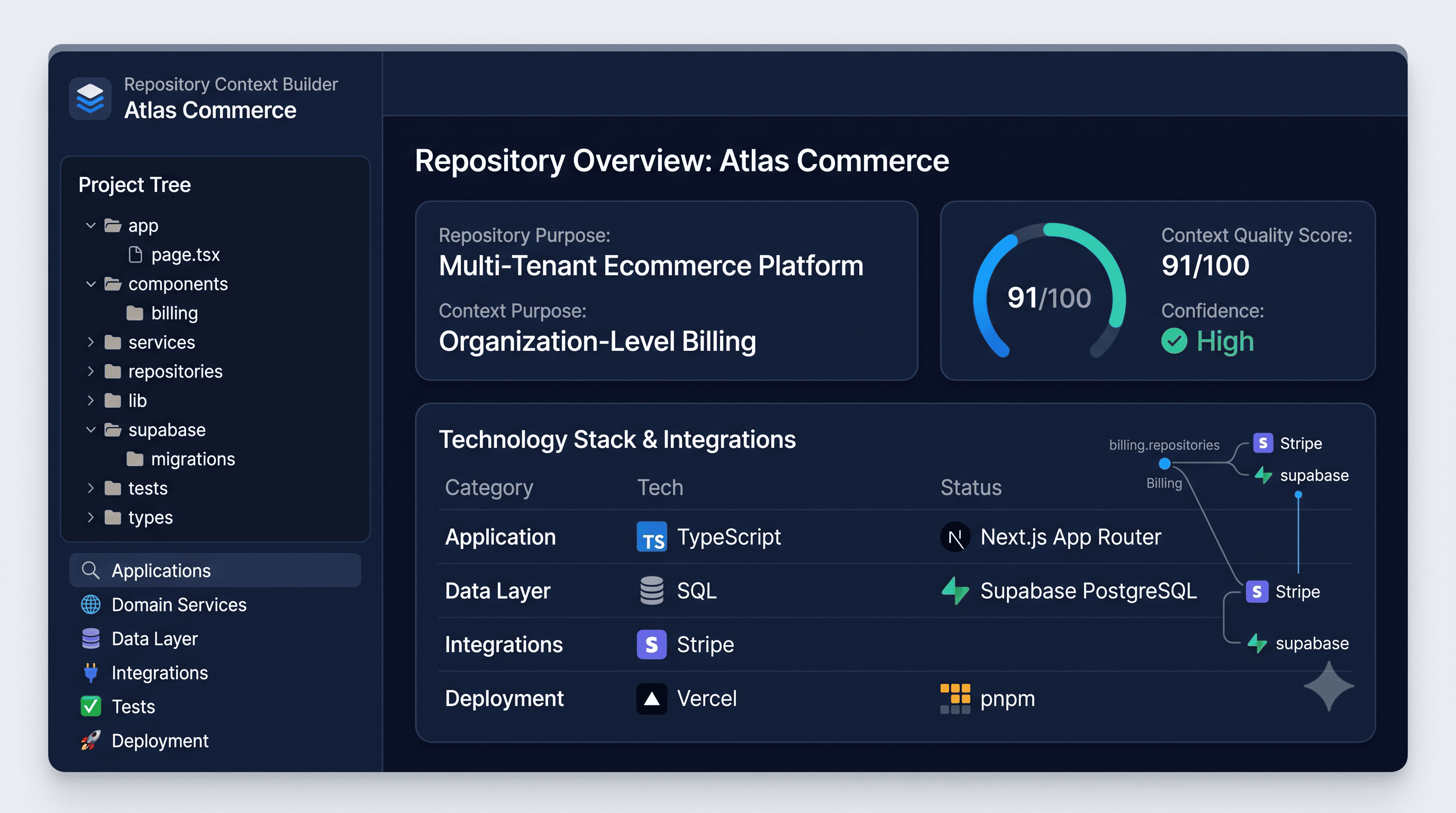Expand the tests folder chevron

[90, 488]
